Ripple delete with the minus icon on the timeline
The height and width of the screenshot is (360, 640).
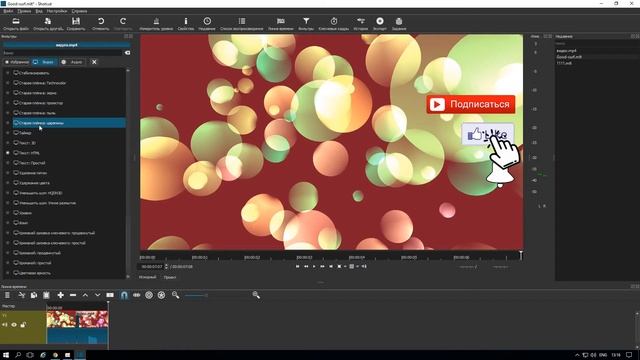[x=73, y=295]
